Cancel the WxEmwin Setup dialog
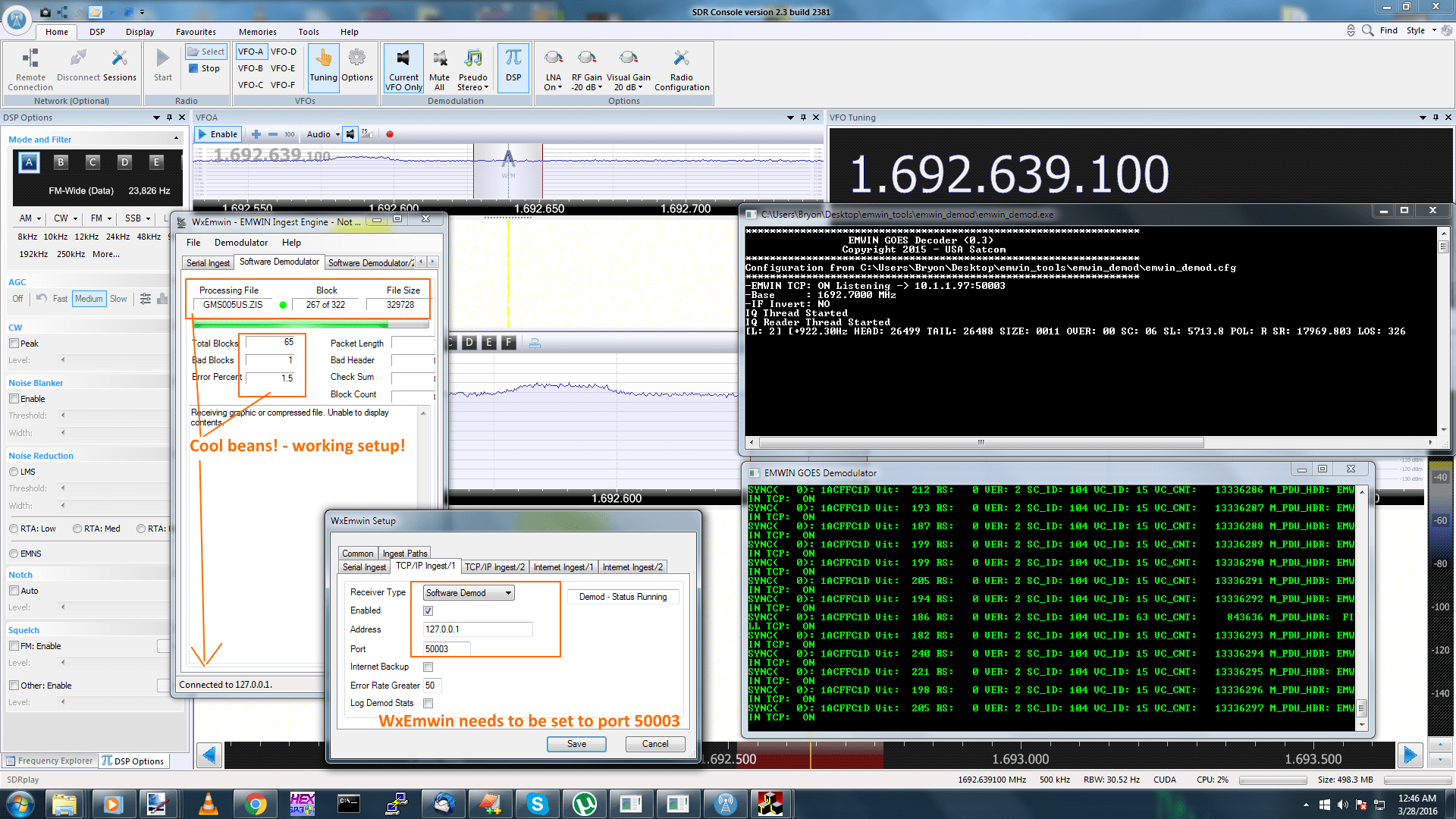The width and height of the screenshot is (1456, 819). (655, 744)
